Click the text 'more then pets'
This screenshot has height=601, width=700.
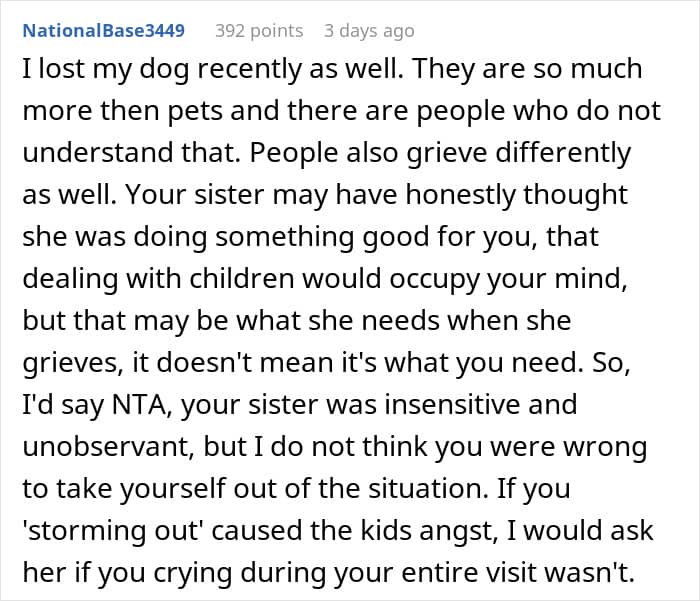point(122,111)
